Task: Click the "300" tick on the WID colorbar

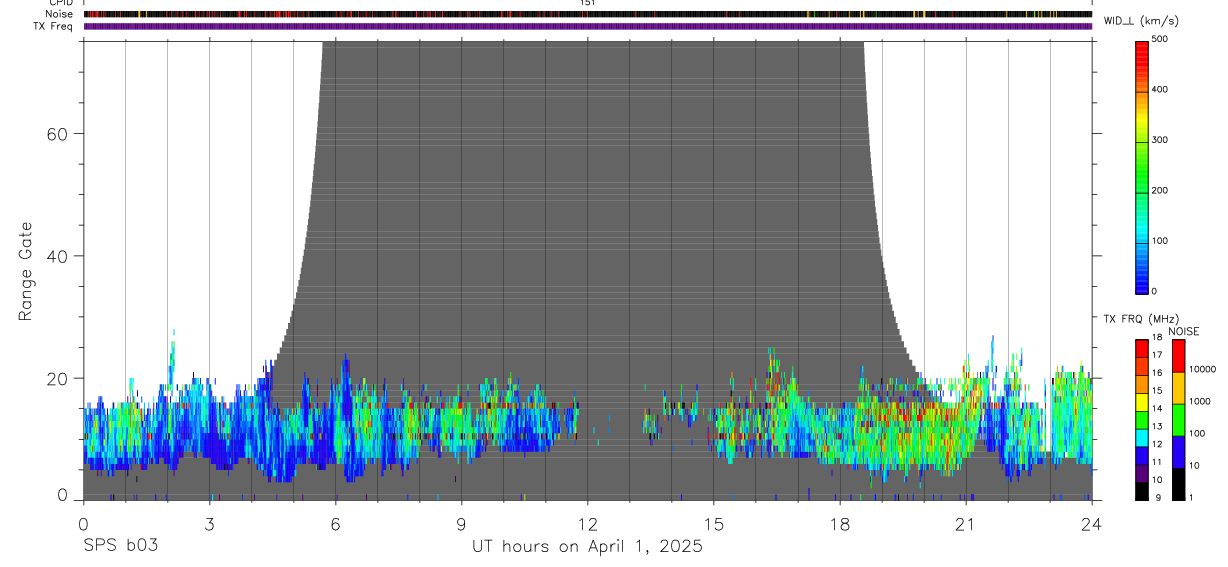Action: 1160,140
